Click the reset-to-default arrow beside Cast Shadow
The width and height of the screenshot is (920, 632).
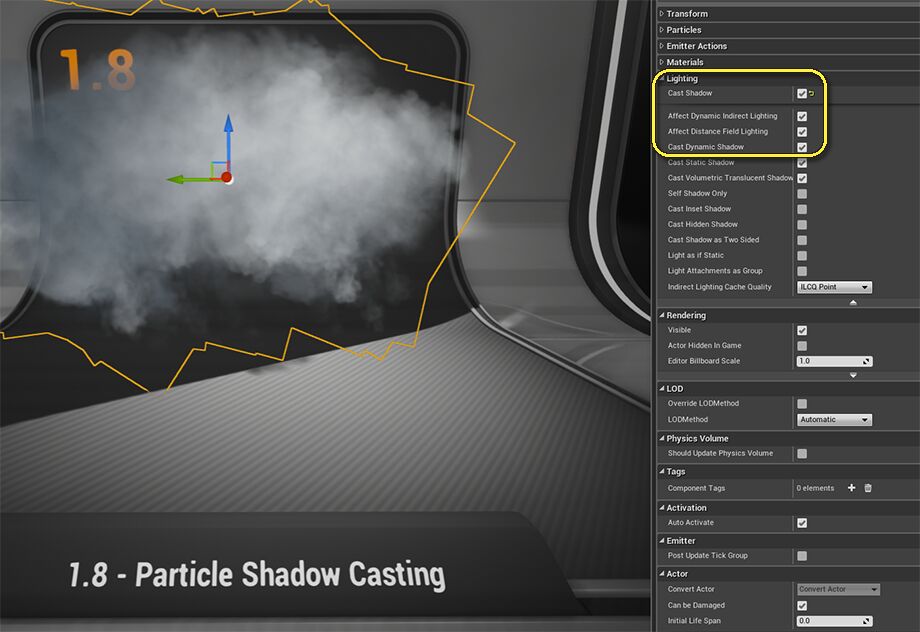[812, 94]
